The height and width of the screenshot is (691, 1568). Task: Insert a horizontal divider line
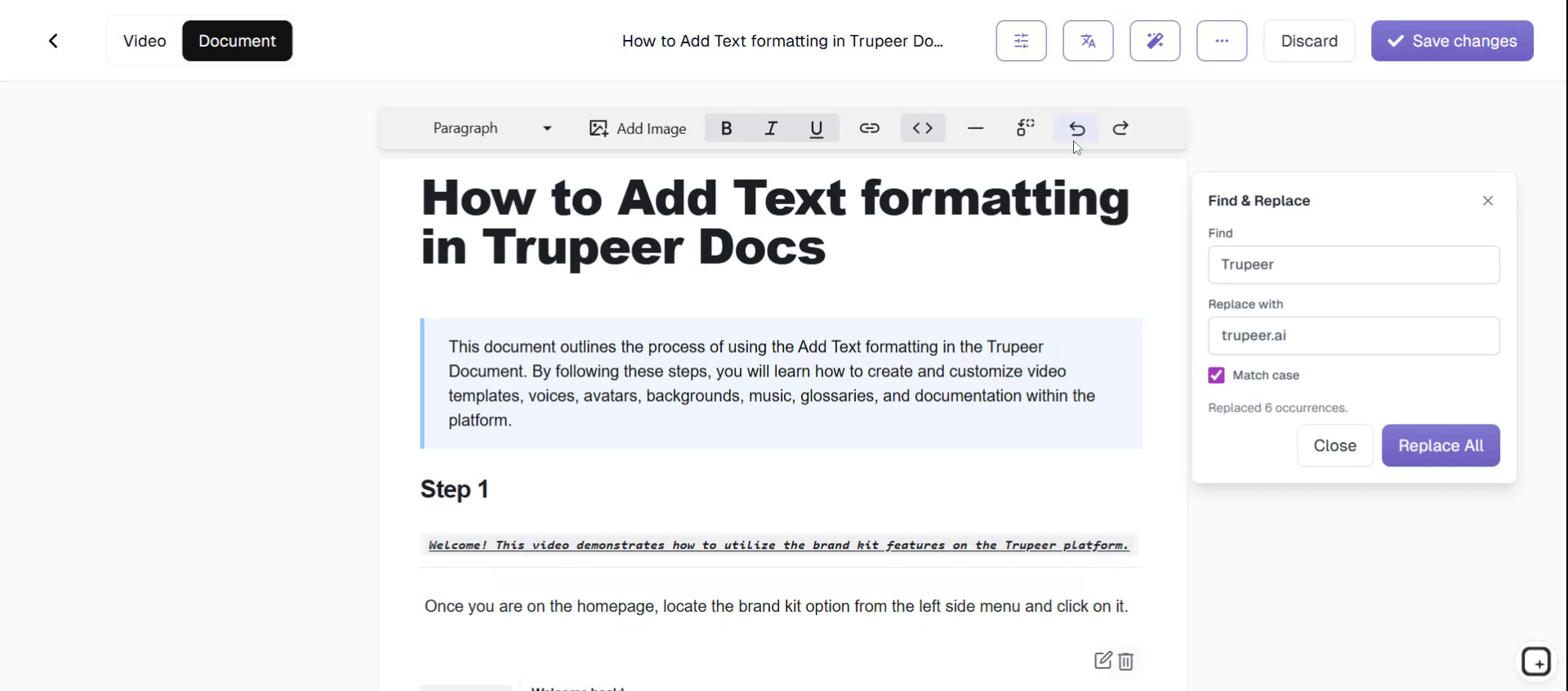tap(975, 128)
